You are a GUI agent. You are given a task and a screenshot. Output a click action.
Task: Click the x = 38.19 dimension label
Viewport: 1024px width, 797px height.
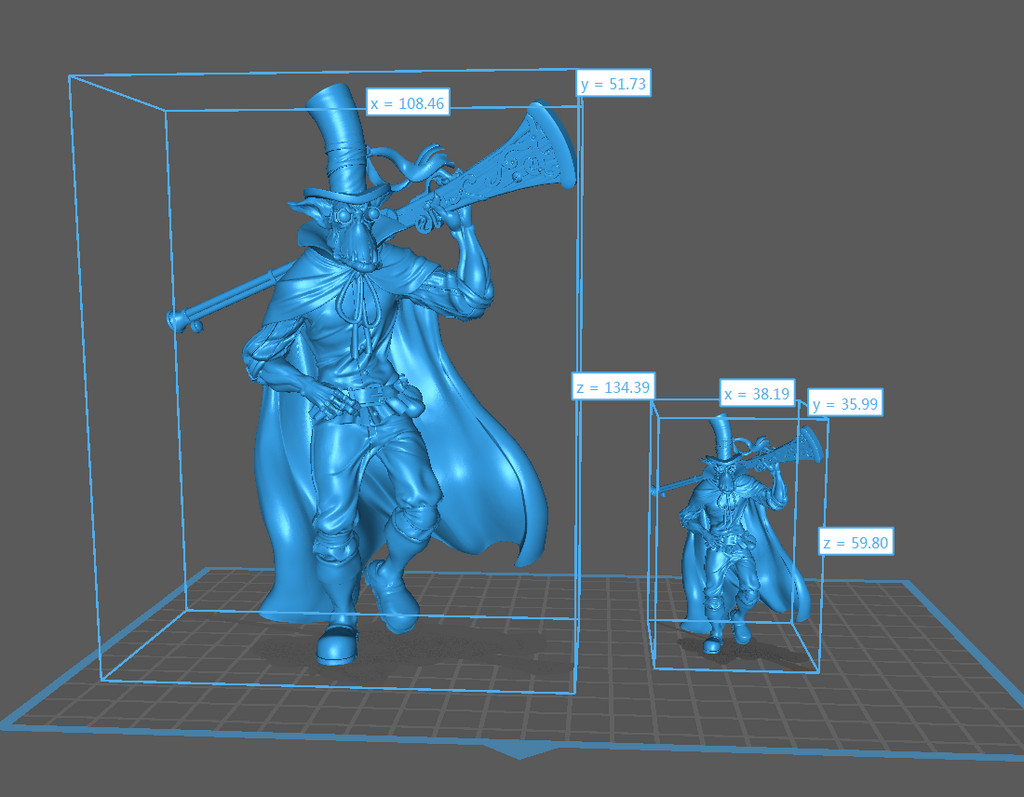(756, 394)
